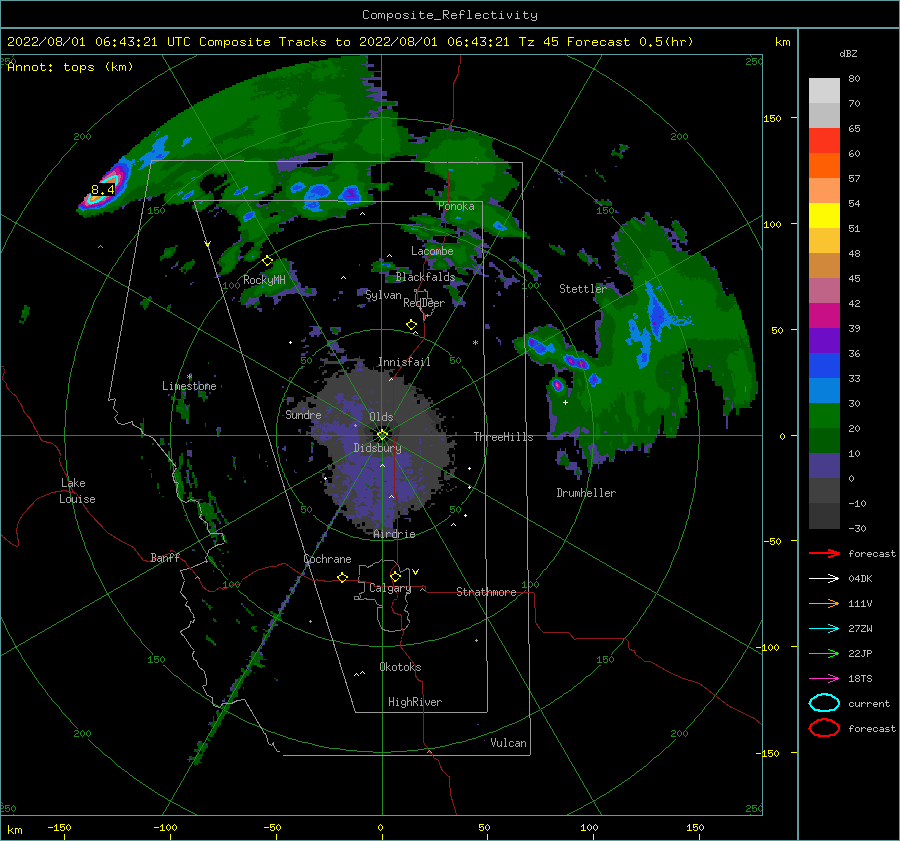Click the Composite_Reflectivity title
900x841 pixels.
click(x=449, y=15)
